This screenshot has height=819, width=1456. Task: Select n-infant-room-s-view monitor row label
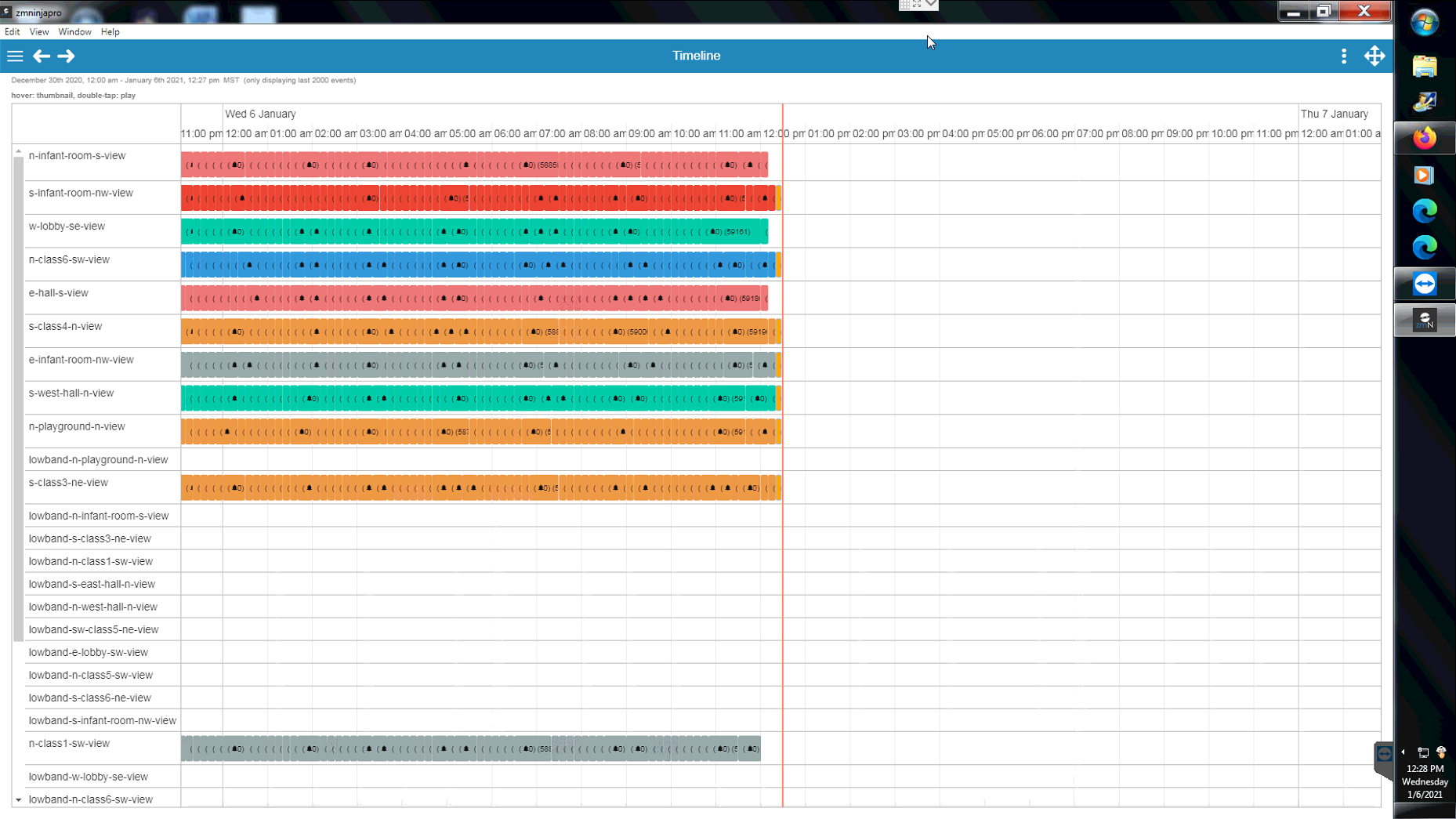point(77,155)
